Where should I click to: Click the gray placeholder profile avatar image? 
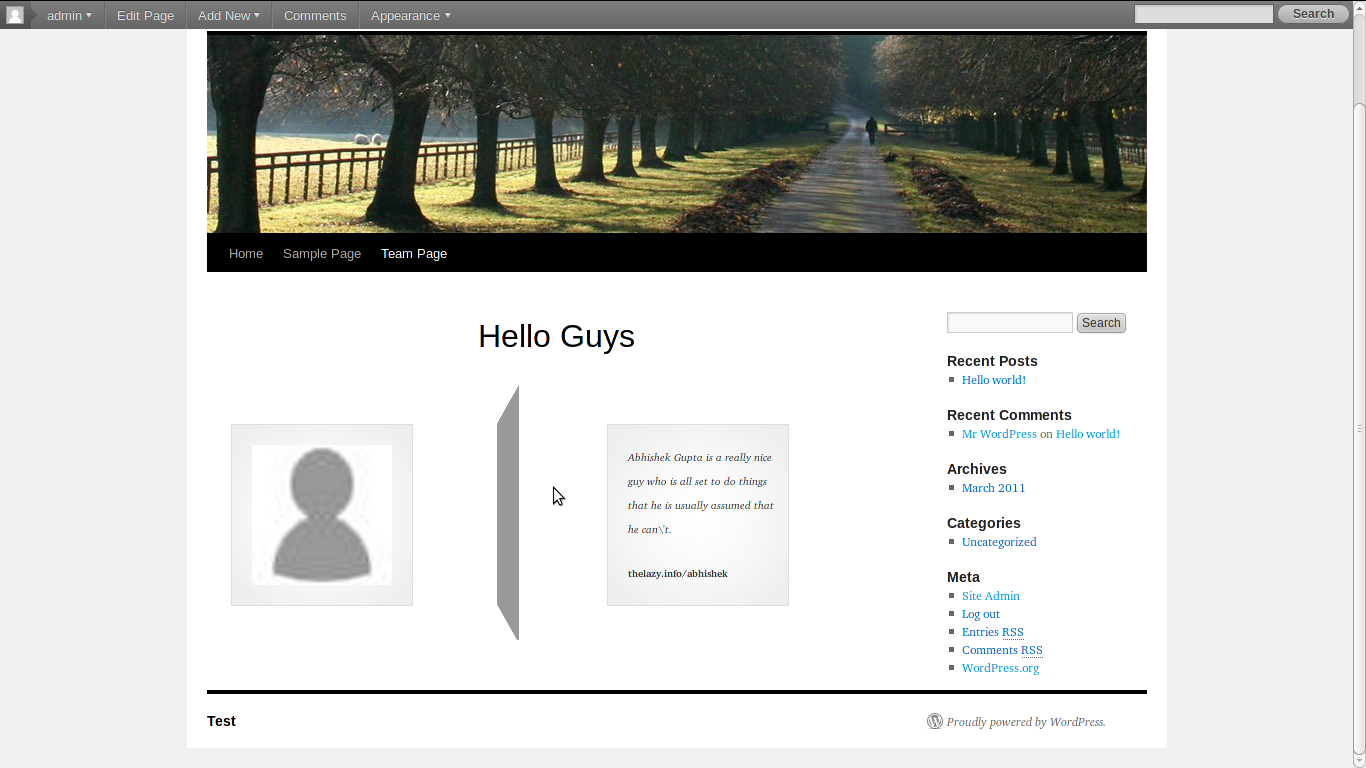click(x=322, y=514)
